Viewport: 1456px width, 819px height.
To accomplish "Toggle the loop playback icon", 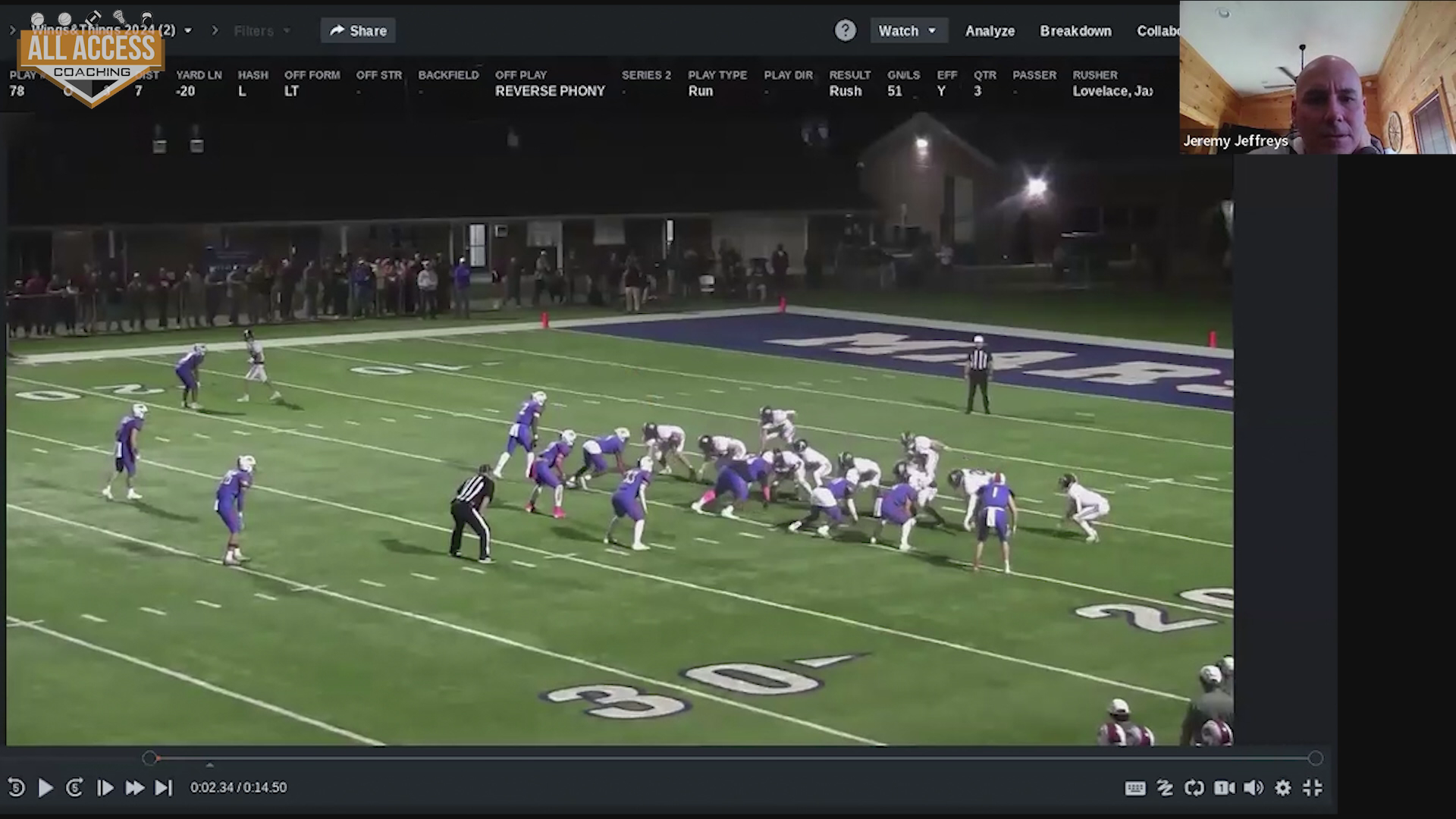I will point(1194,788).
